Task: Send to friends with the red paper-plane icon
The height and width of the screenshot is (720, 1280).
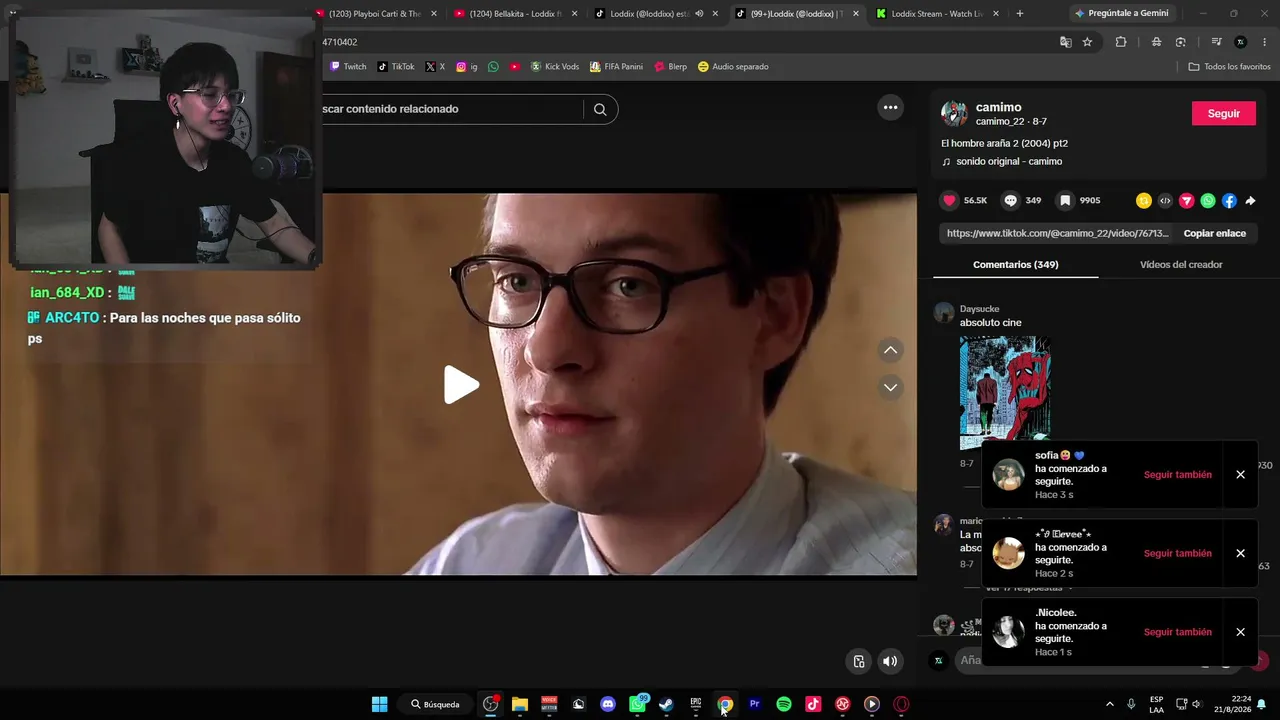Action: pyautogui.click(x=1187, y=201)
